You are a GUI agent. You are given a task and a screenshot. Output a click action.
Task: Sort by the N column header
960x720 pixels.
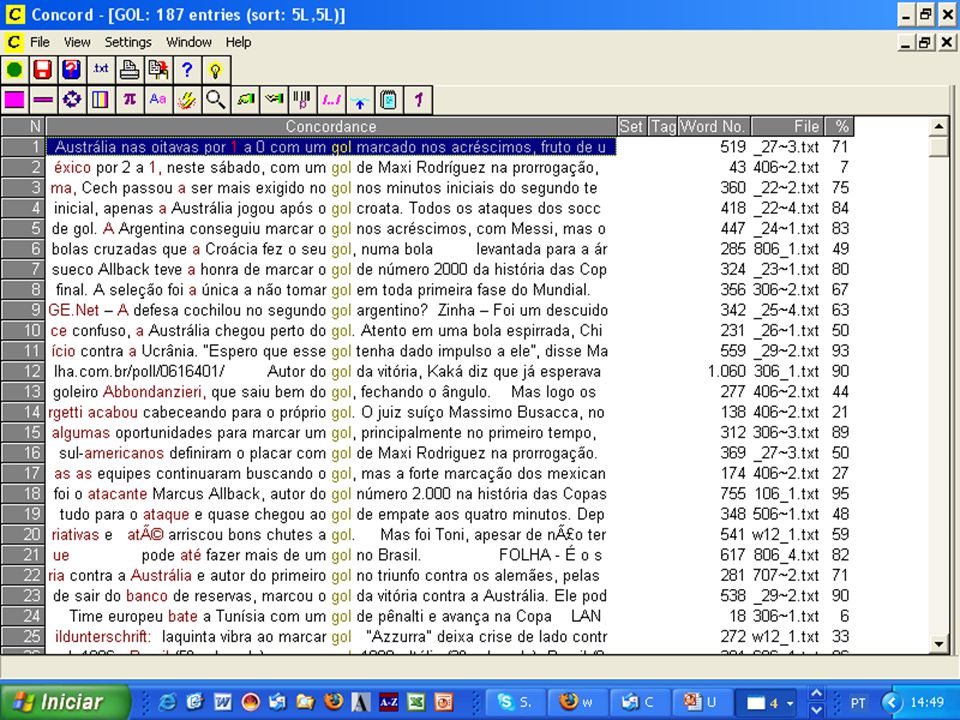[23, 127]
